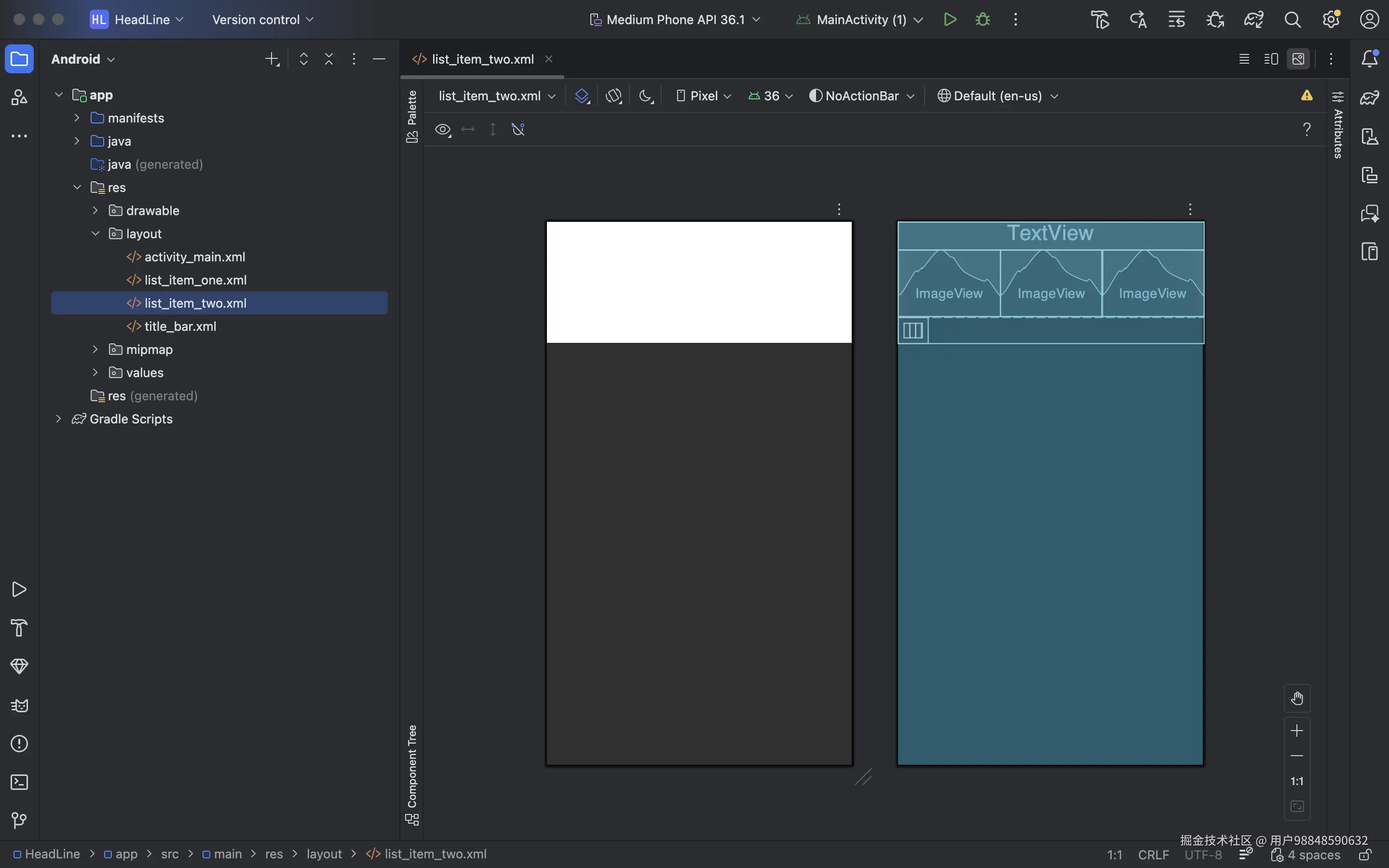Open the Git version control tool window icon

pos(19,820)
